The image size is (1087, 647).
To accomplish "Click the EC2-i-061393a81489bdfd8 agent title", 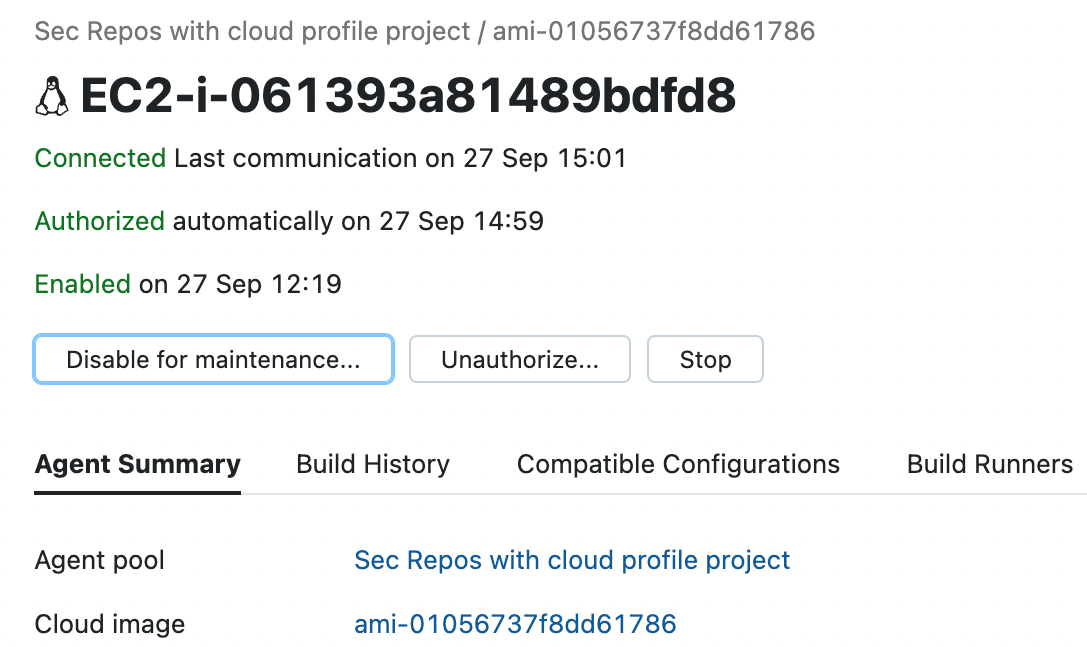I will pyautogui.click(x=408, y=97).
